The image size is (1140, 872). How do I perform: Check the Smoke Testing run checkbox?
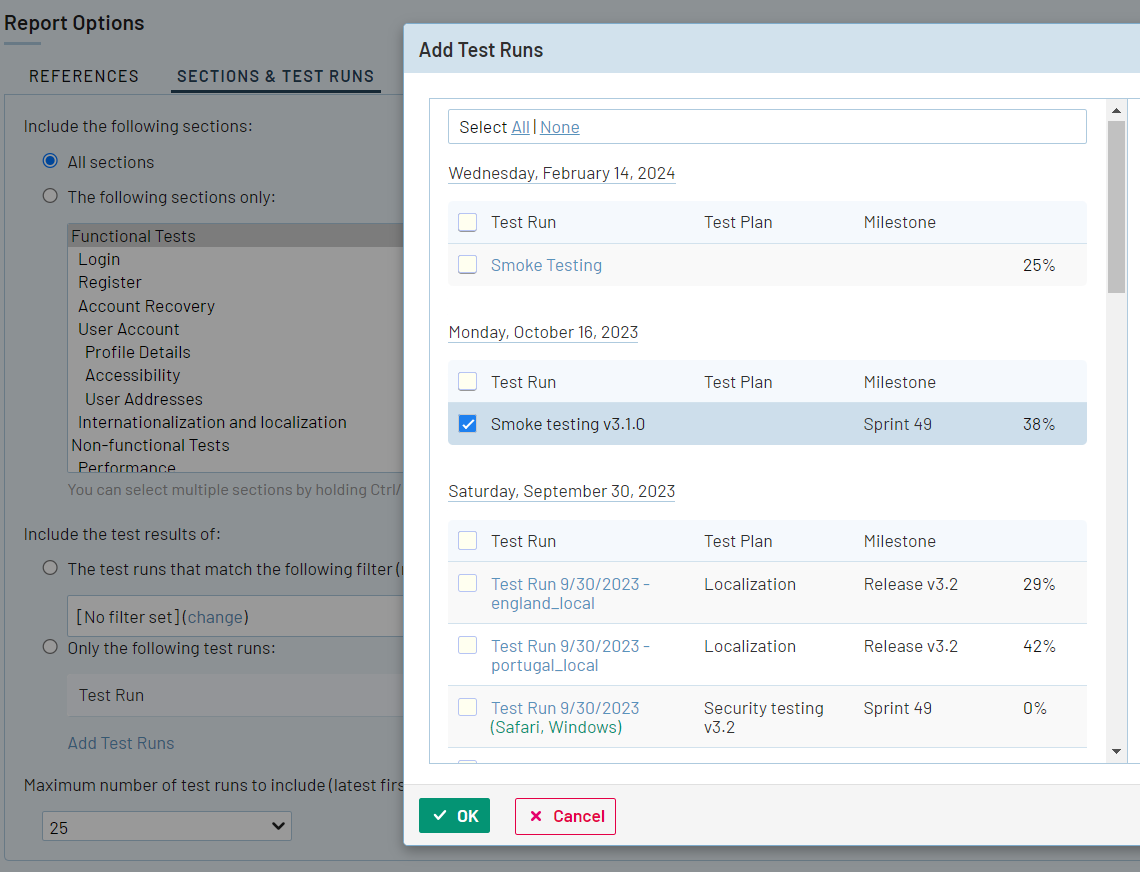click(x=467, y=265)
